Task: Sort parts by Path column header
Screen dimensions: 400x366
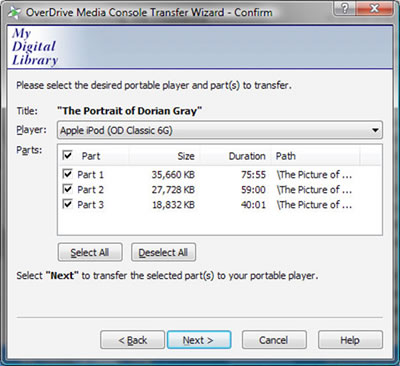Action: coord(316,156)
